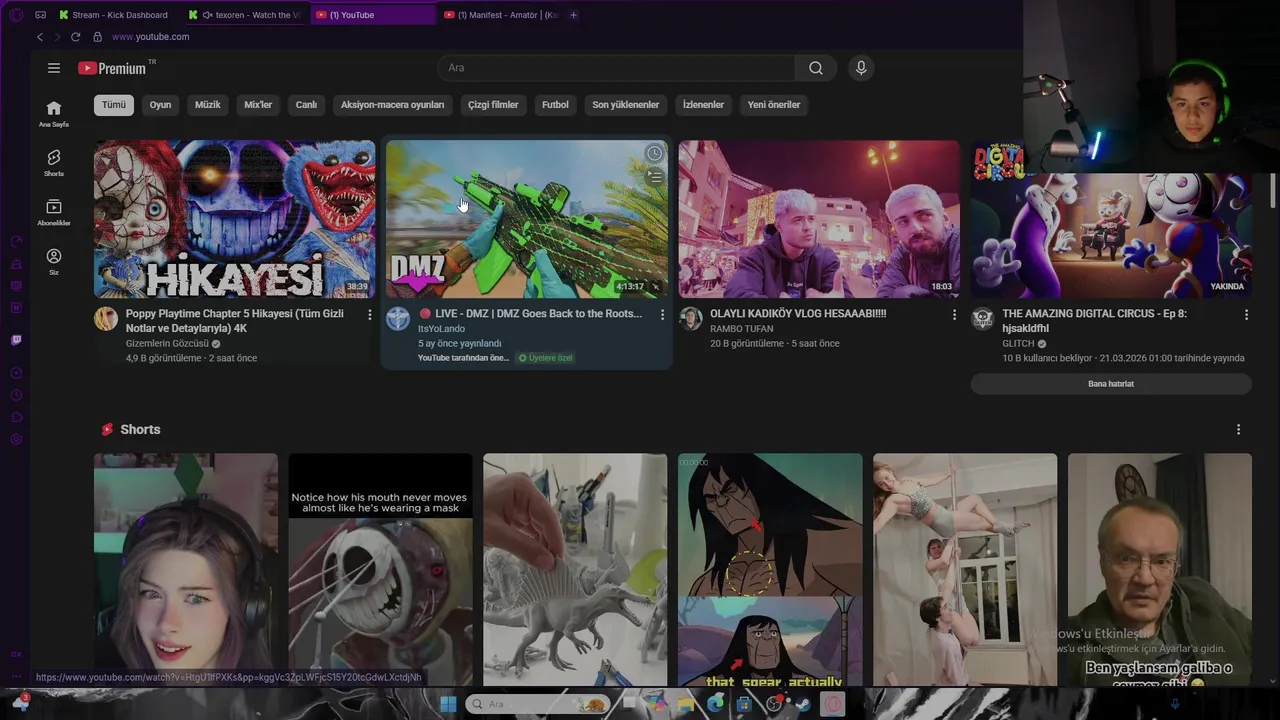Add DMZ video to the queue
Viewport: 1280px width, 720px height.
(654, 177)
